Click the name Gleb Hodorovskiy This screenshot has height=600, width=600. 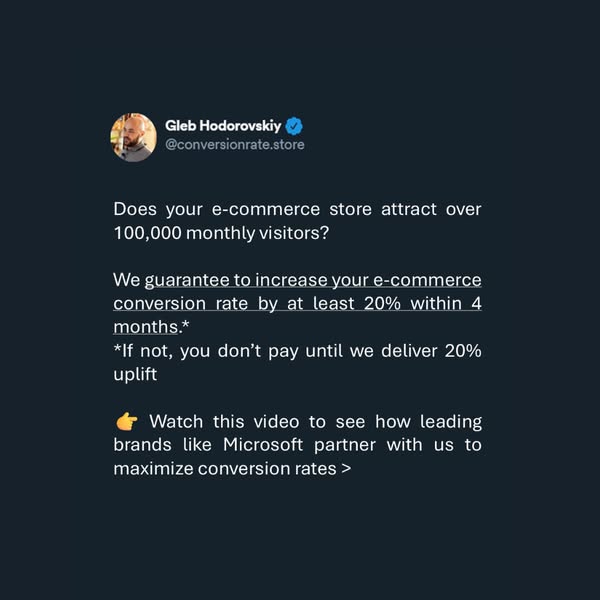(x=223, y=126)
